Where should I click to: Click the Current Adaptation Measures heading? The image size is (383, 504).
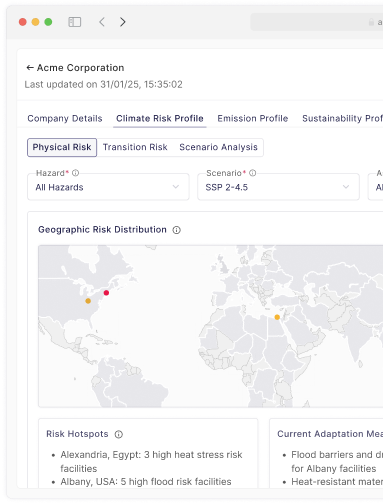tap(330, 434)
